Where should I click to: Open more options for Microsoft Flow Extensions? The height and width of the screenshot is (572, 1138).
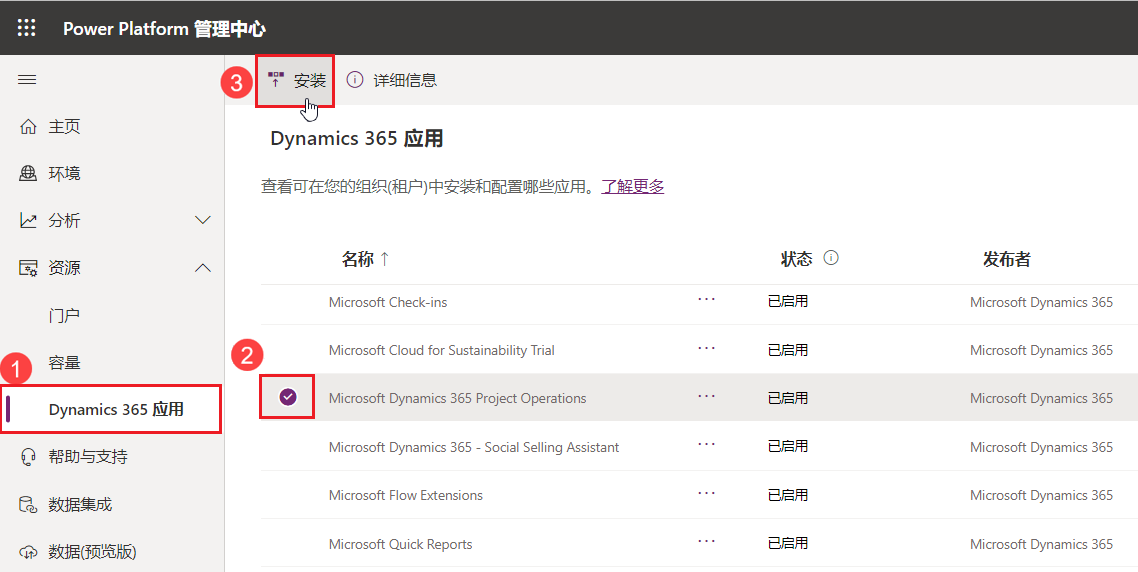point(706,494)
